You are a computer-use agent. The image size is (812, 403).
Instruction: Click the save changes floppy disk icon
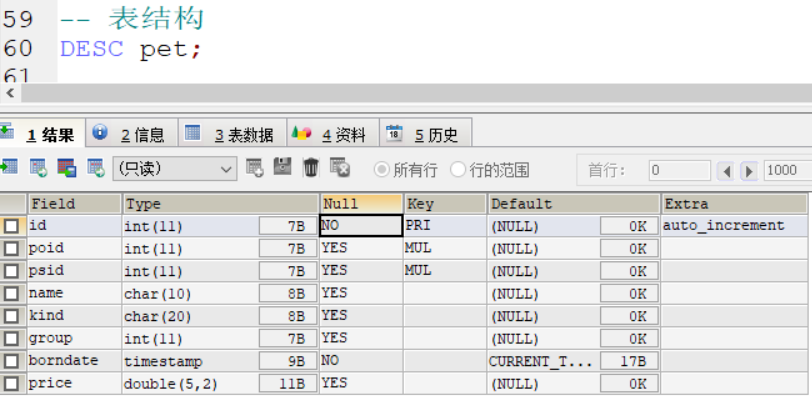click(x=282, y=167)
